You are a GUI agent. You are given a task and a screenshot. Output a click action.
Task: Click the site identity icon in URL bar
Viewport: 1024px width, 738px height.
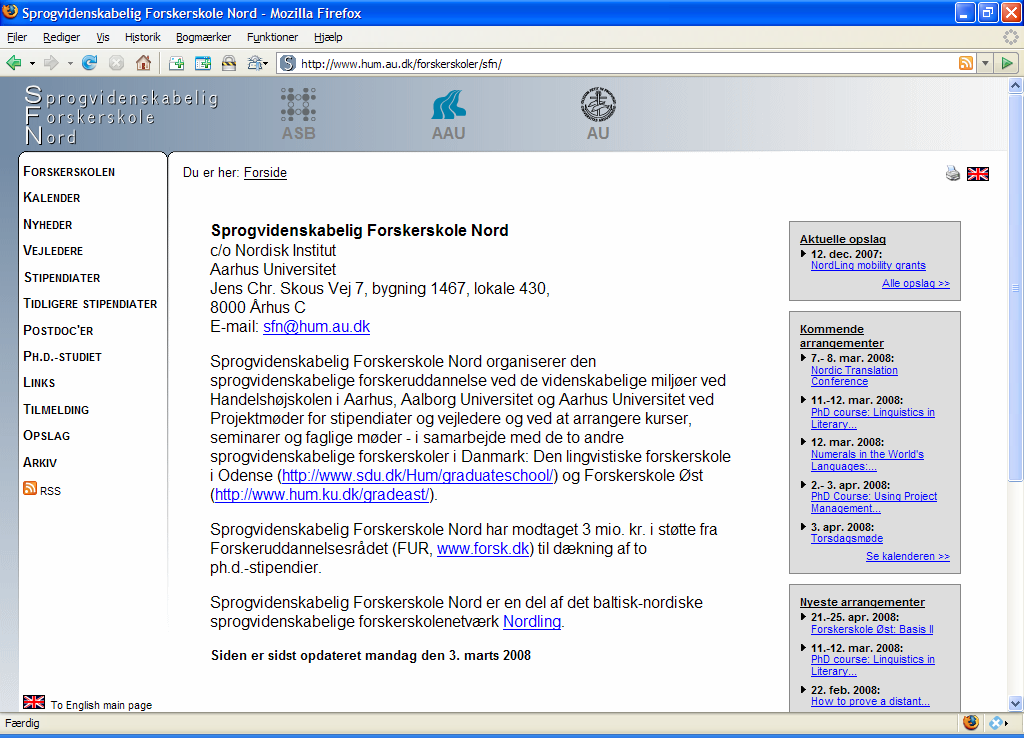click(x=287, y=63)
